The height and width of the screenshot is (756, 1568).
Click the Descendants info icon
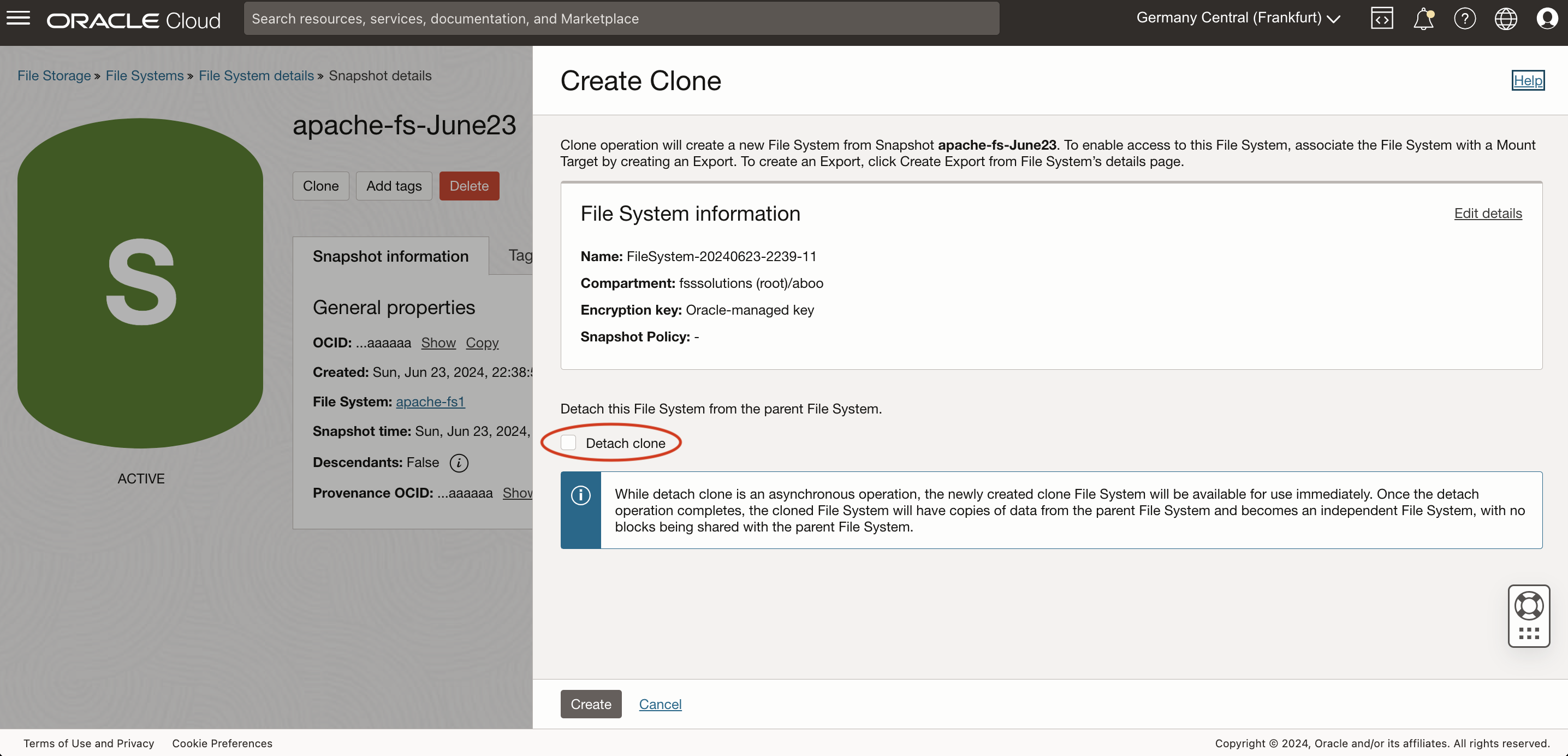click(x=459, y=463)
